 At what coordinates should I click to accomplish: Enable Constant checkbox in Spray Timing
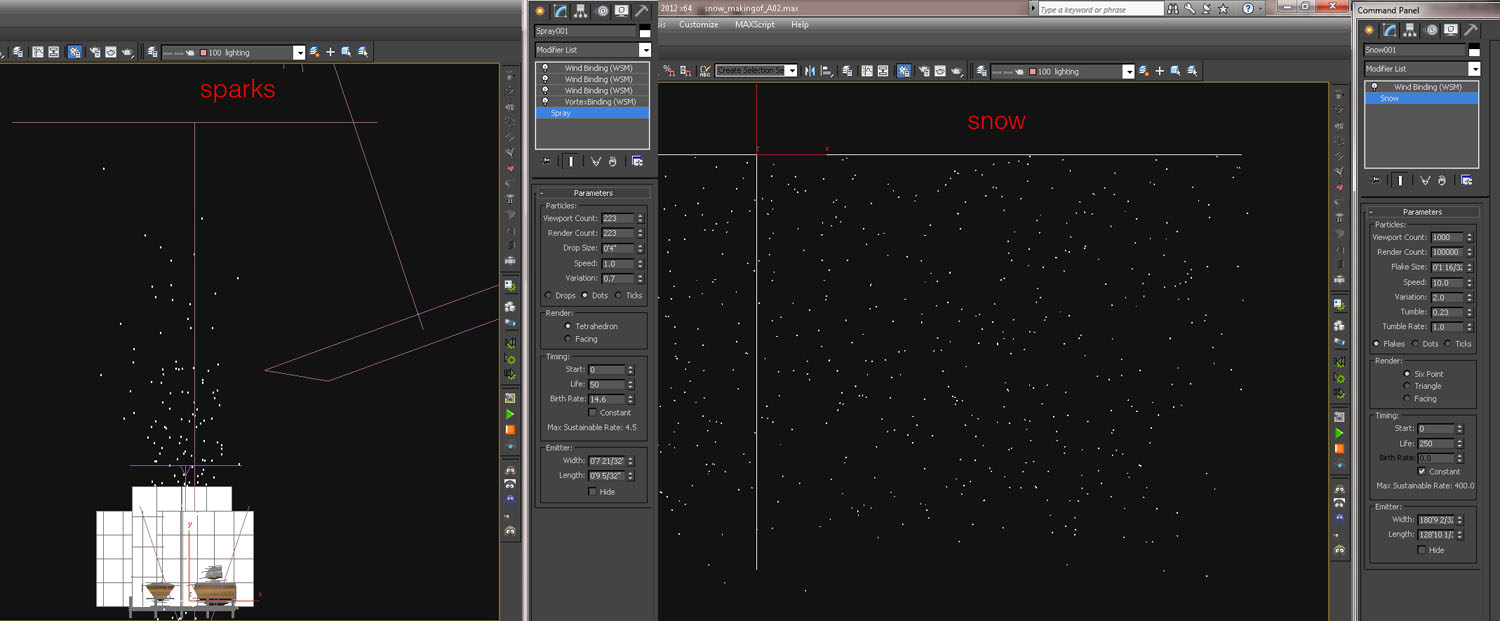click(593, 413)
